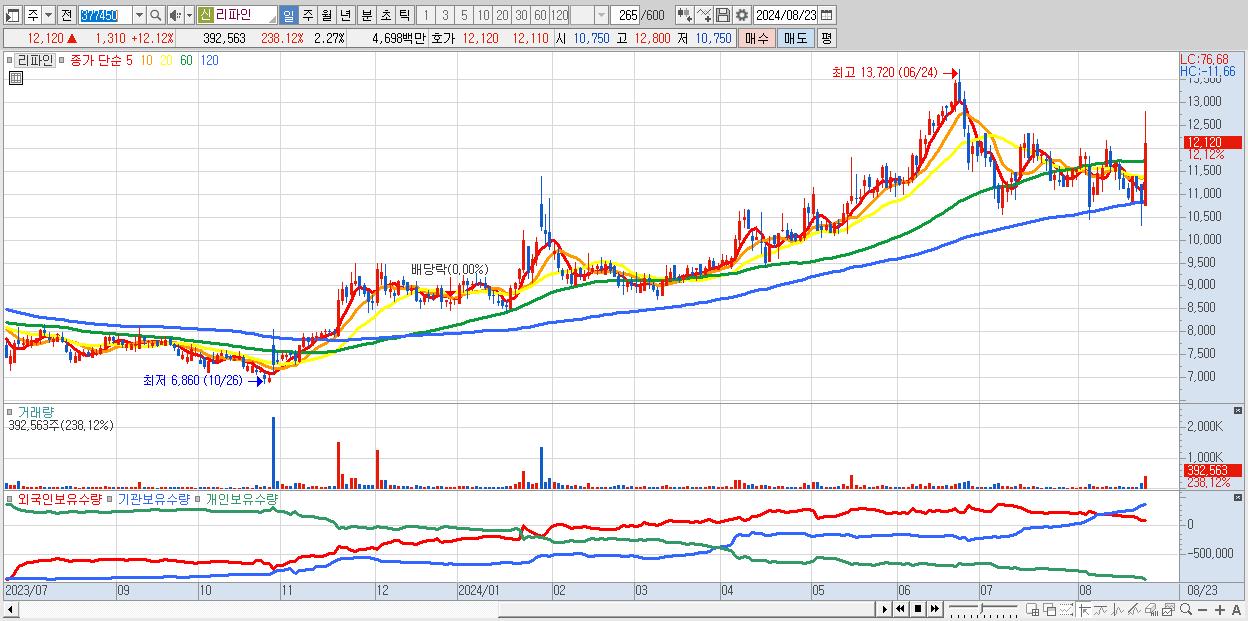Click the line chart style icon beside save
This screenshot has width=1248, height=621.
click(704, 15)
